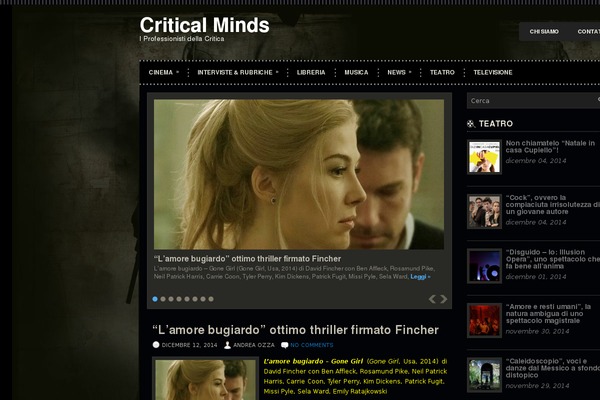
Task: Click the date novembre 30, 2014
Action: point(537,331)
